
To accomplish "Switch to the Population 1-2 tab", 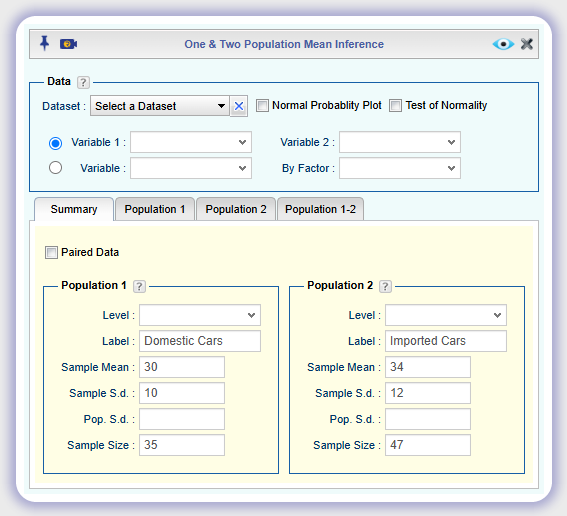I will 320,209.
